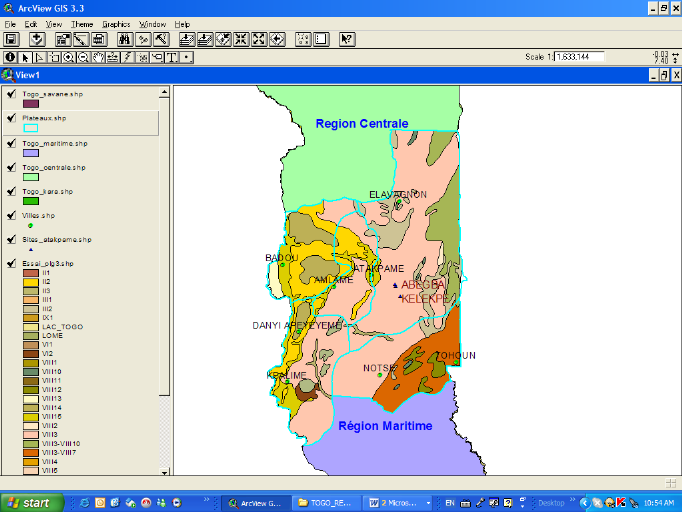Click the Save Project toolbar icon
This screenshot has width=682, height=512.
[12, 39]
